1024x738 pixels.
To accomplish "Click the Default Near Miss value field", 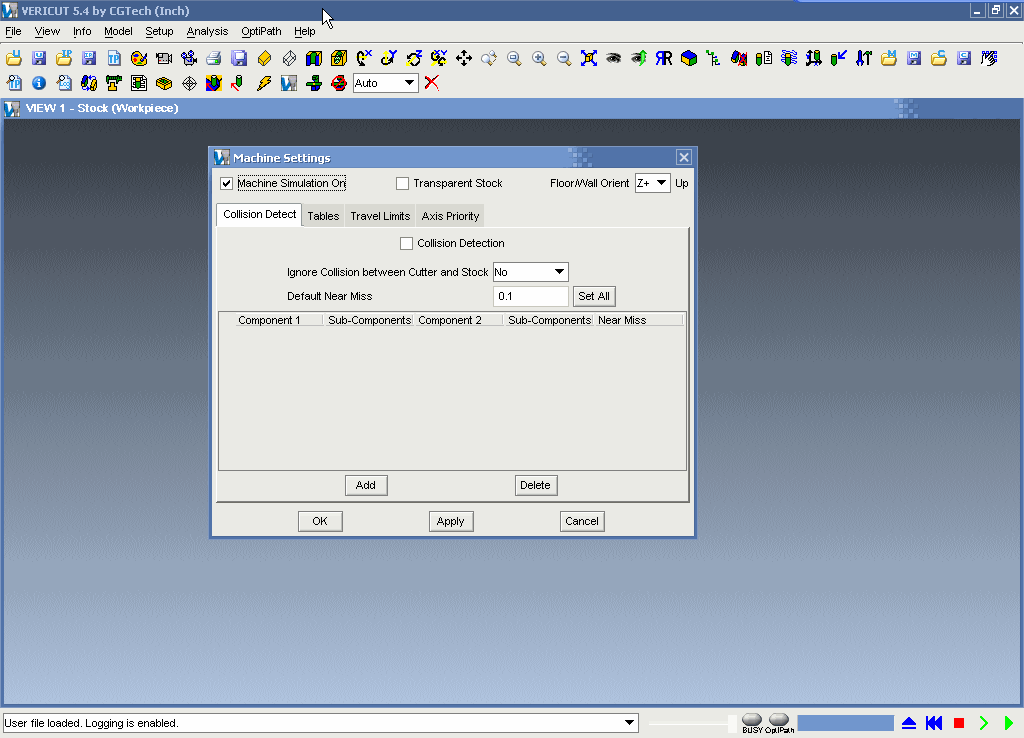I will tap(530, 297).
